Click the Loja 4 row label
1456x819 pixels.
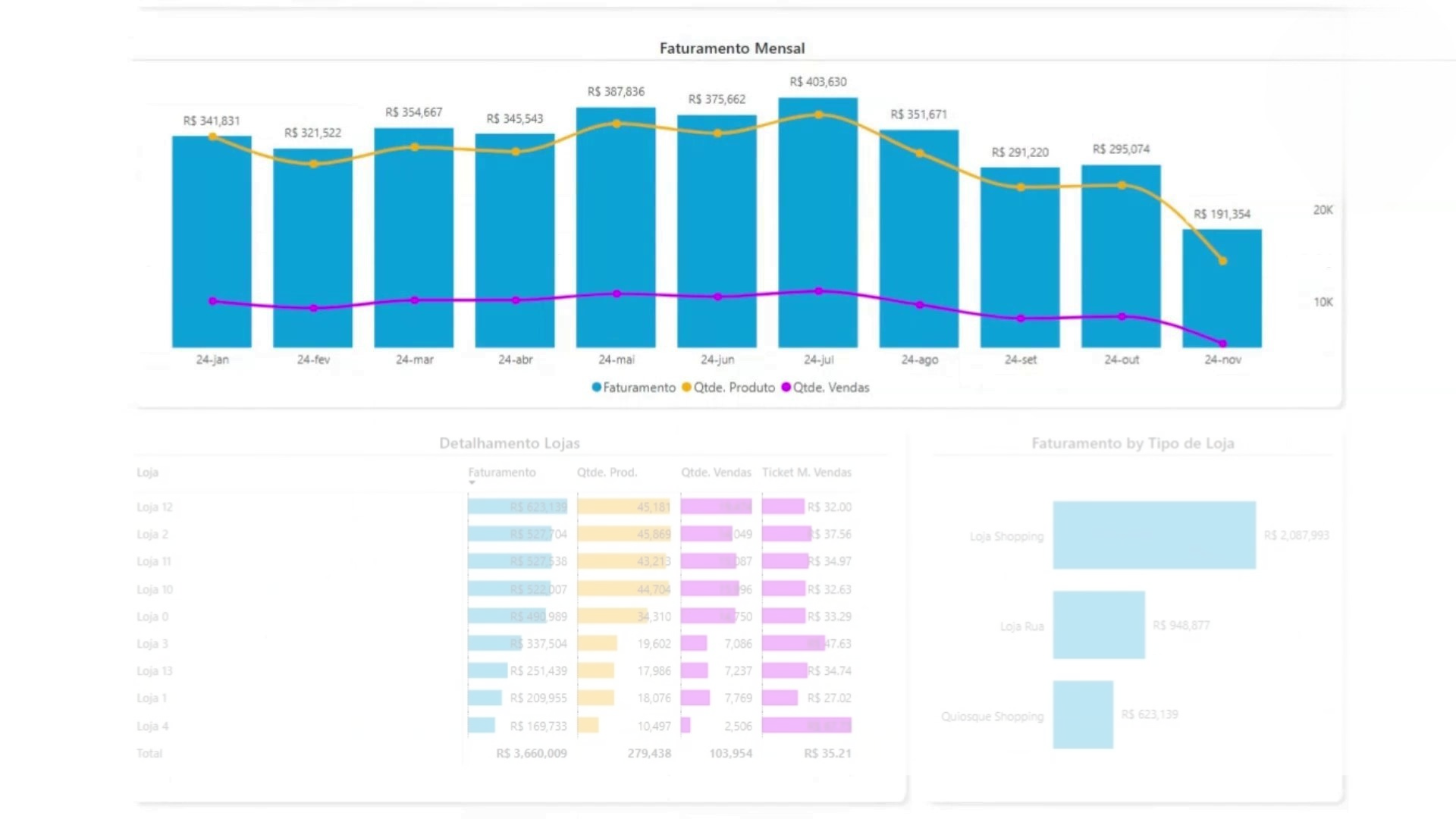click(x=152, y=726)
